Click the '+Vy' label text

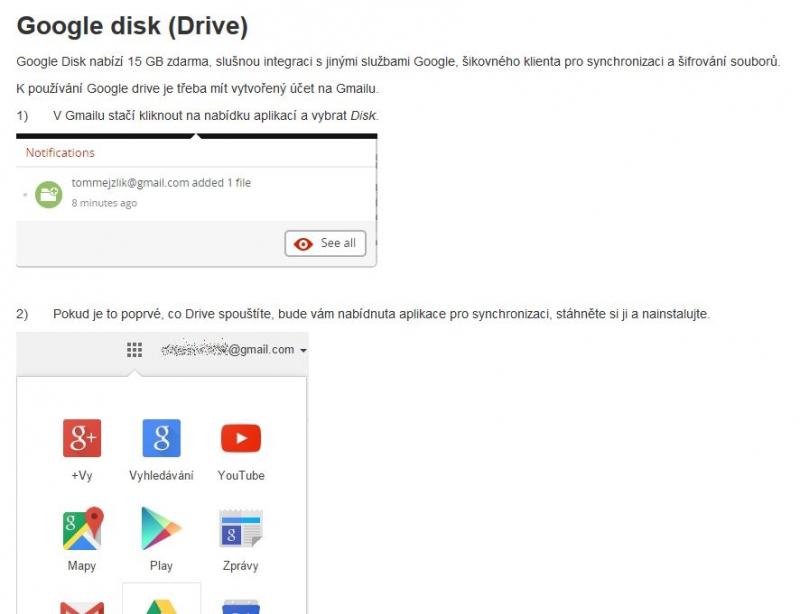click(x=82, y=476)
